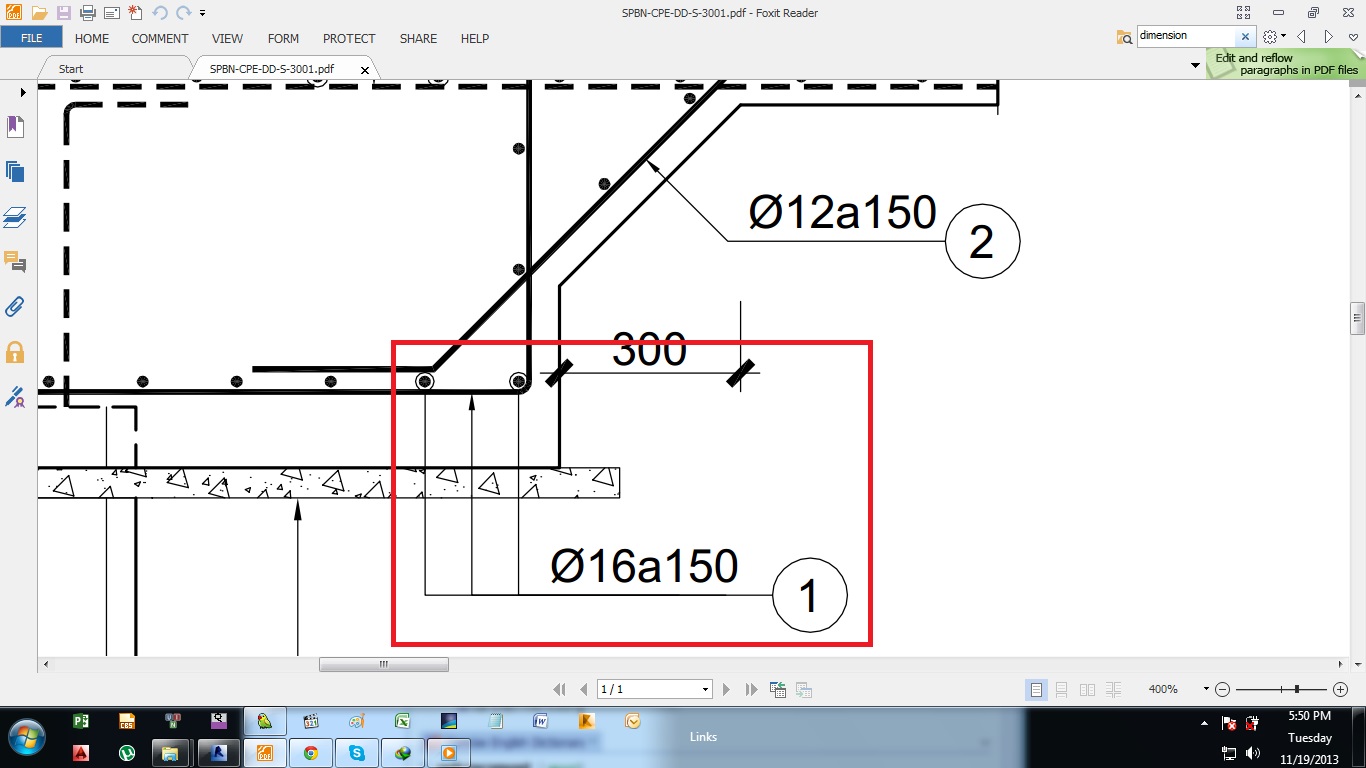Zoom out with the minus button

pyautogui.click(x=1222, y=689)
